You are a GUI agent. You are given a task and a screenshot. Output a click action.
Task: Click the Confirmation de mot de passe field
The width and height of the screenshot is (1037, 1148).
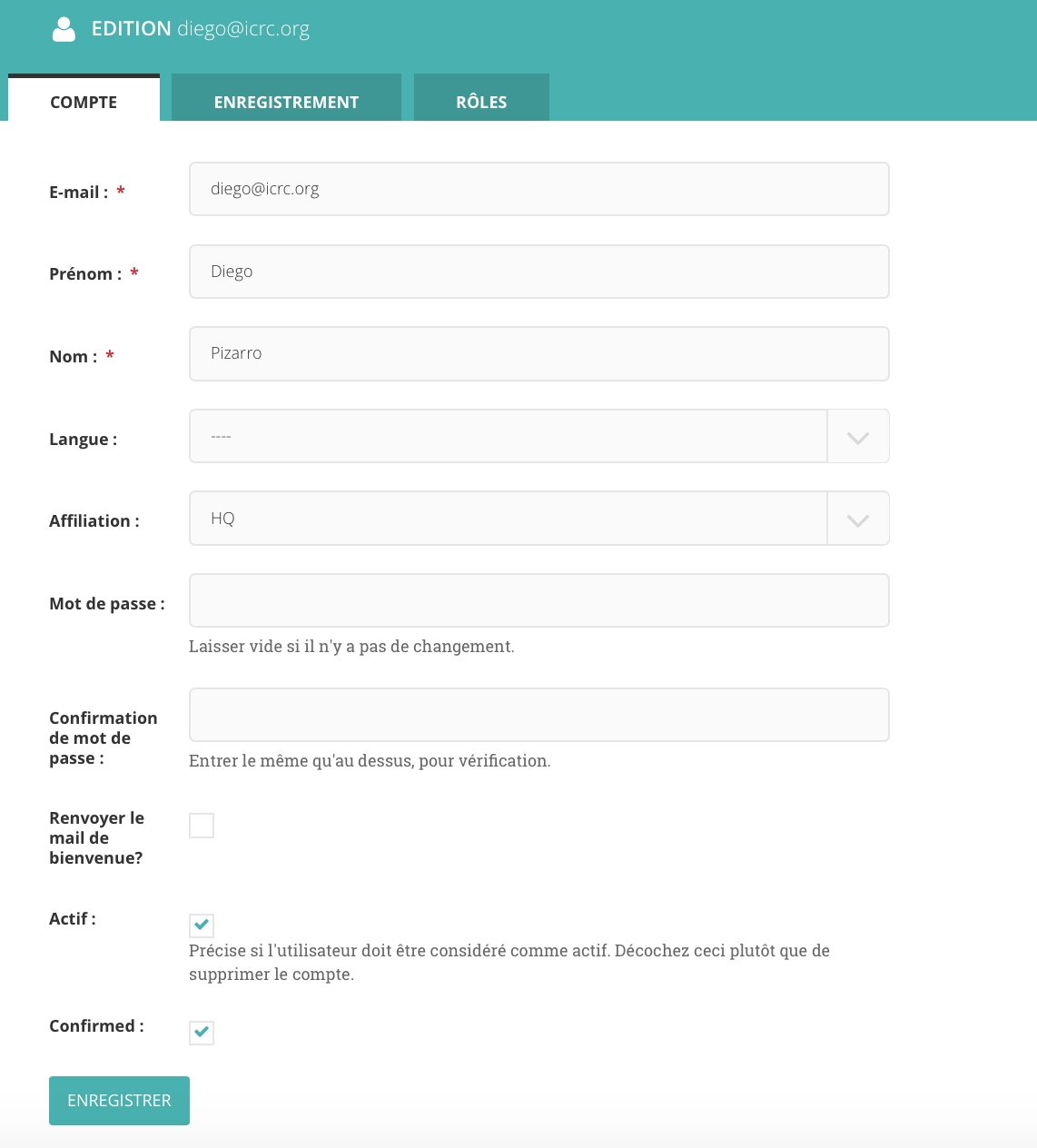click(x=538, y=715)
